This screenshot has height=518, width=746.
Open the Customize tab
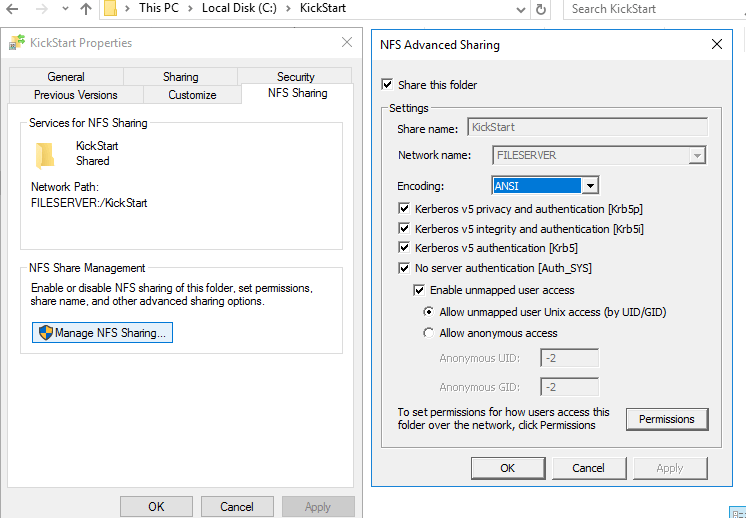[x=192, y=95]
